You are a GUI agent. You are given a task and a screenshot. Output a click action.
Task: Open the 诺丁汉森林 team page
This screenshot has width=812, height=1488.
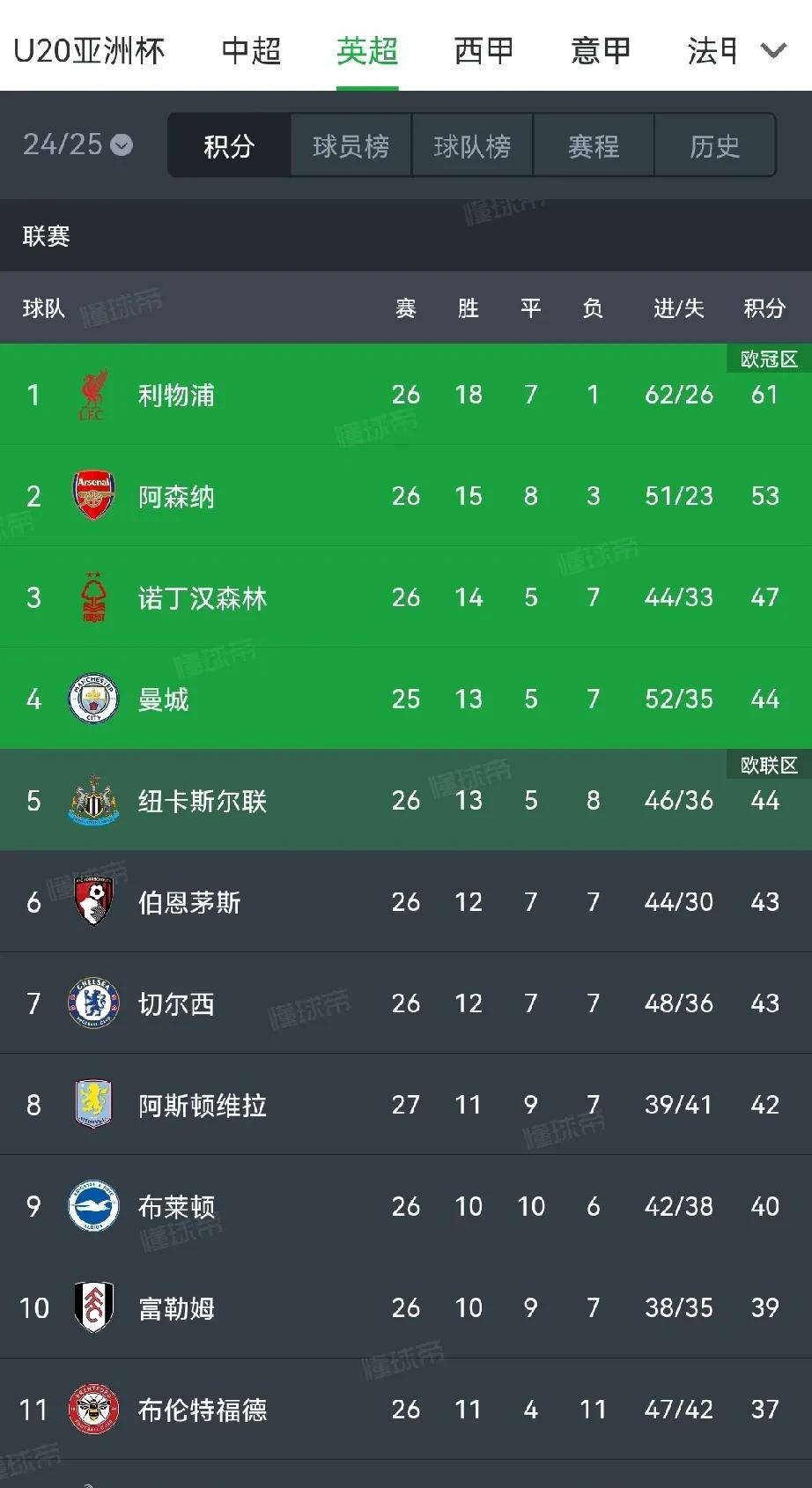(x=202, y=597)
